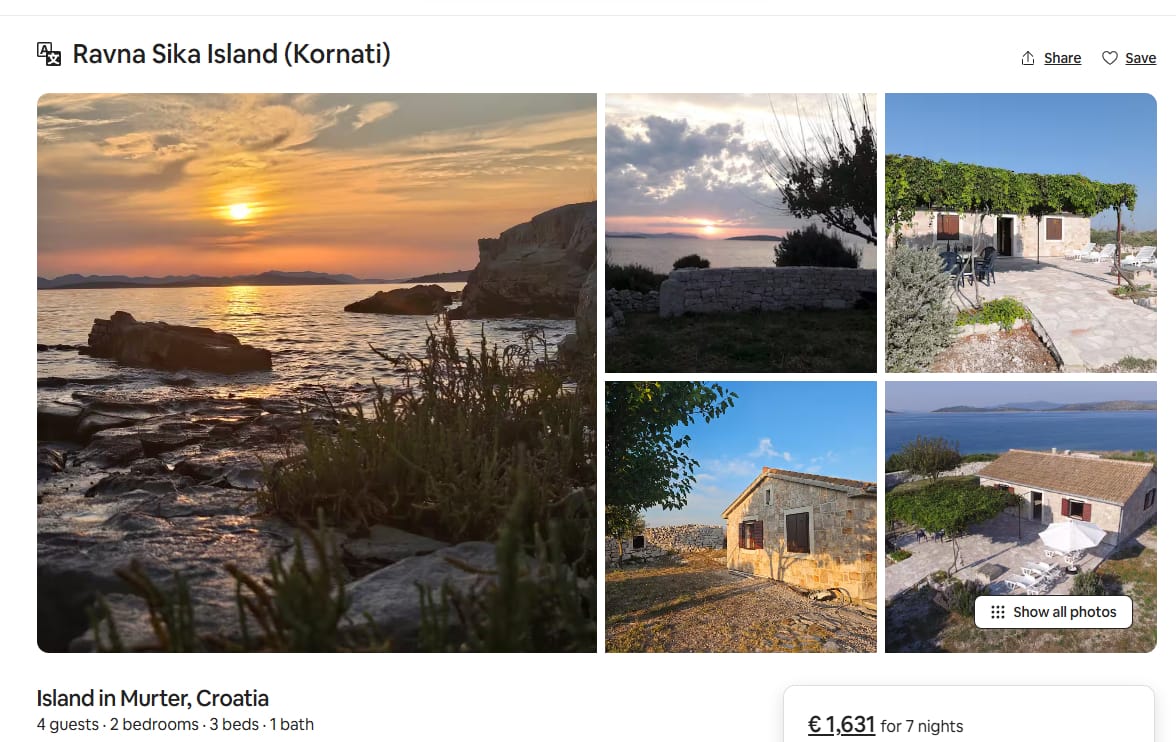
Task: Click the share arrow icon
Action: (1028, 58)
